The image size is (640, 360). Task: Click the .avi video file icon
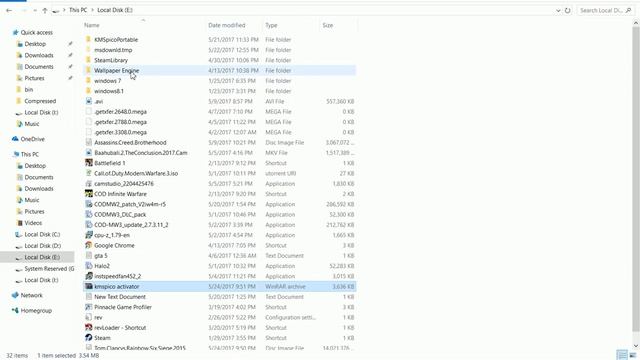[89, 101]
